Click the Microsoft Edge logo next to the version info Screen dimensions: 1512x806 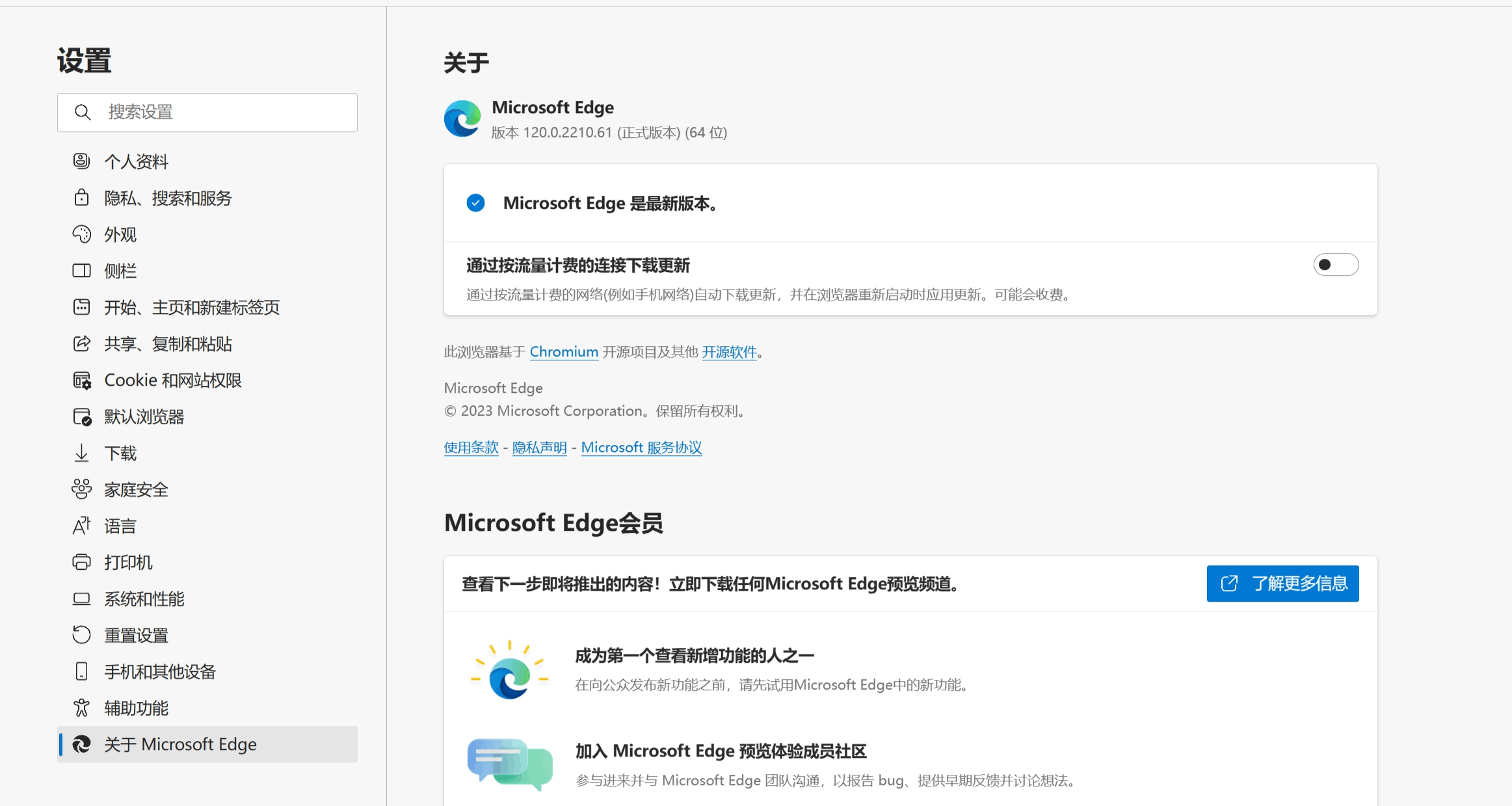(x=462, y=118)
